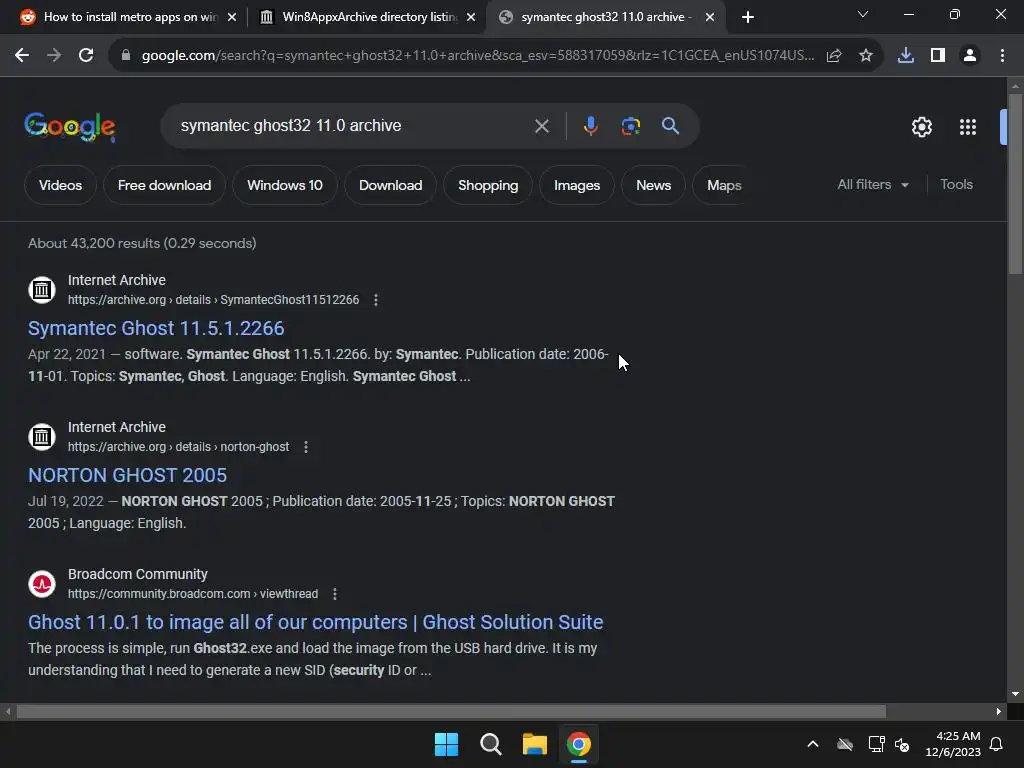This screenshot has height=768, width=1024.
Task: Open more options for Symantec Ghost result
Action: point(376,300)
